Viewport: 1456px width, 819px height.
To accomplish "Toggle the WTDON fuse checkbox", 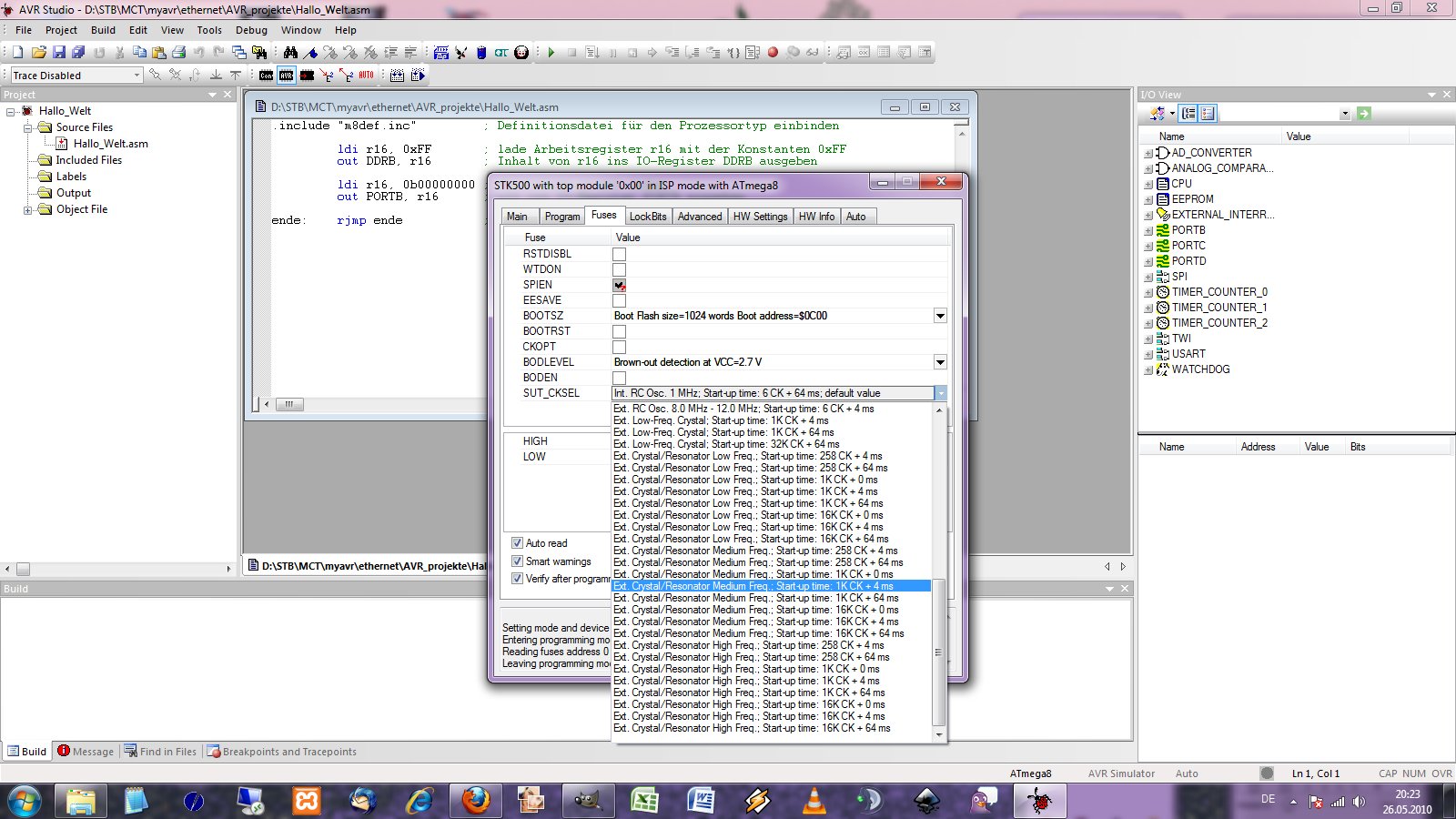I will click(619, 269).
